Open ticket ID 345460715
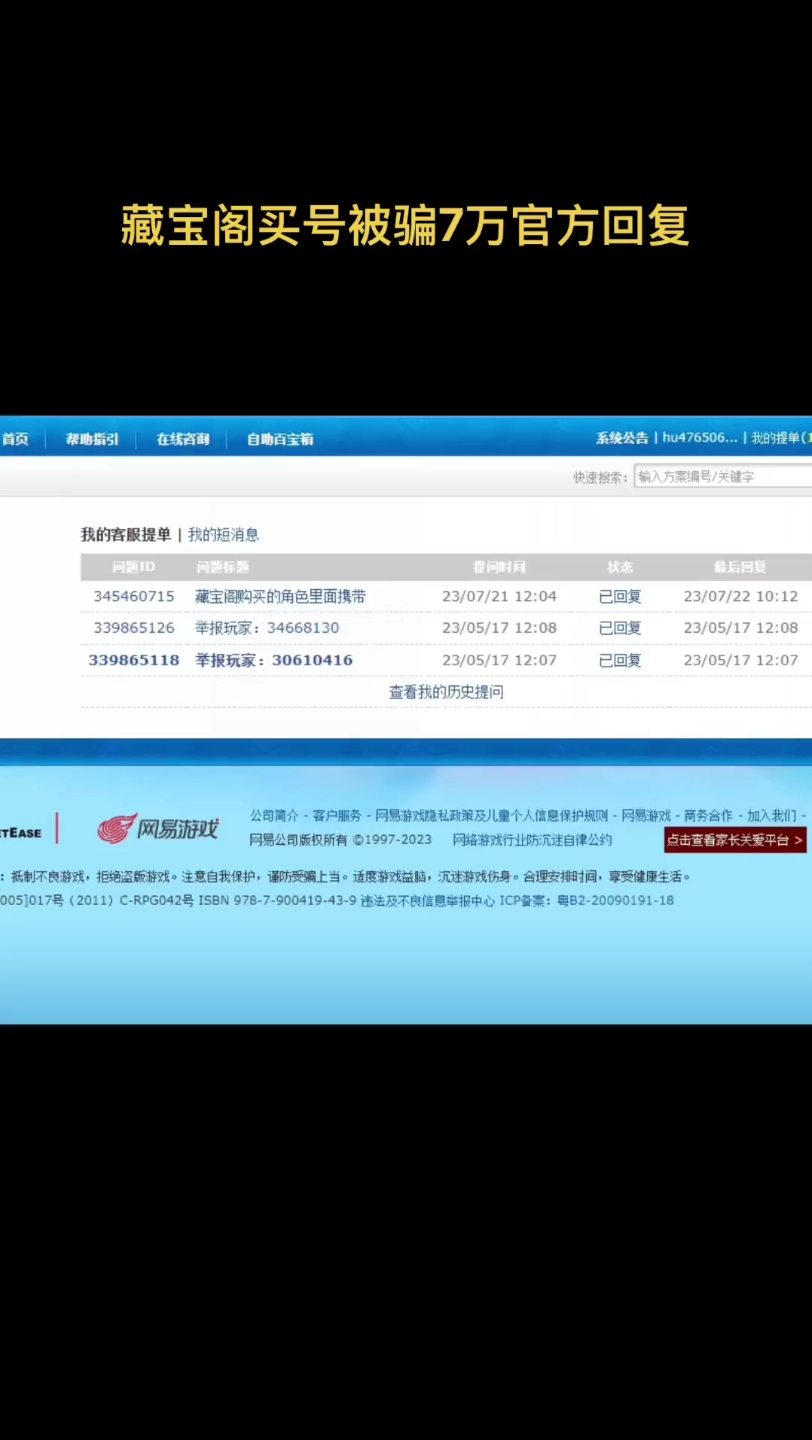Viewport: 812px width, 1440px height. pyautogui.click(x=134, y=596)
